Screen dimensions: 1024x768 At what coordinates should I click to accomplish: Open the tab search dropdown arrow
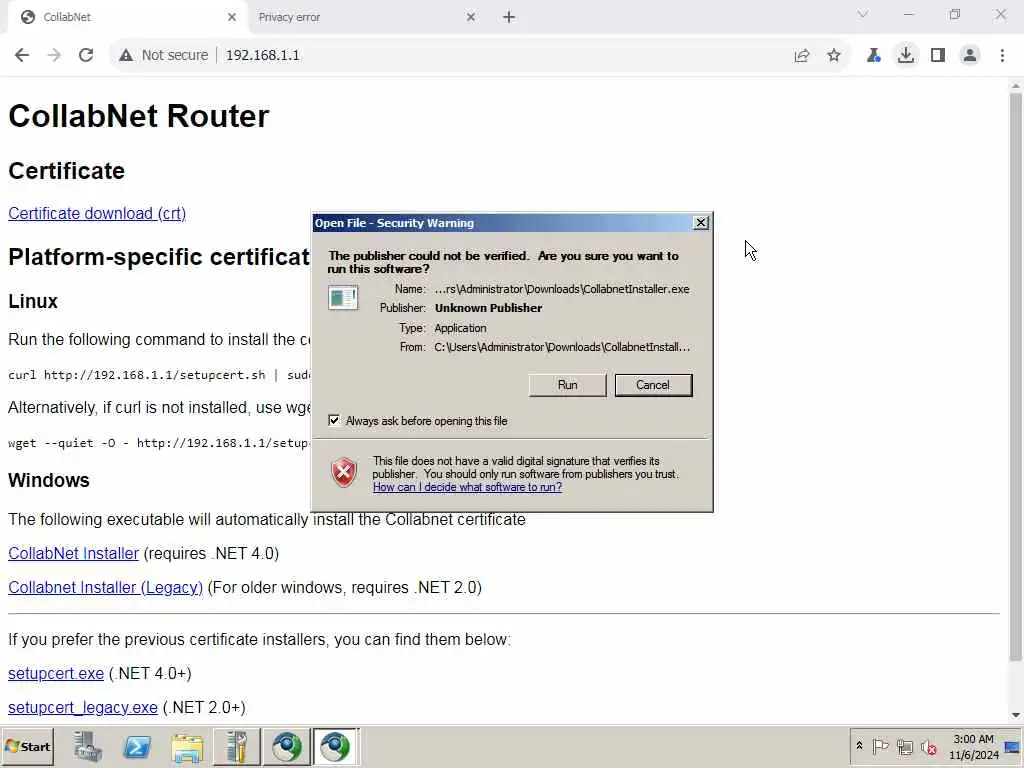863,14
